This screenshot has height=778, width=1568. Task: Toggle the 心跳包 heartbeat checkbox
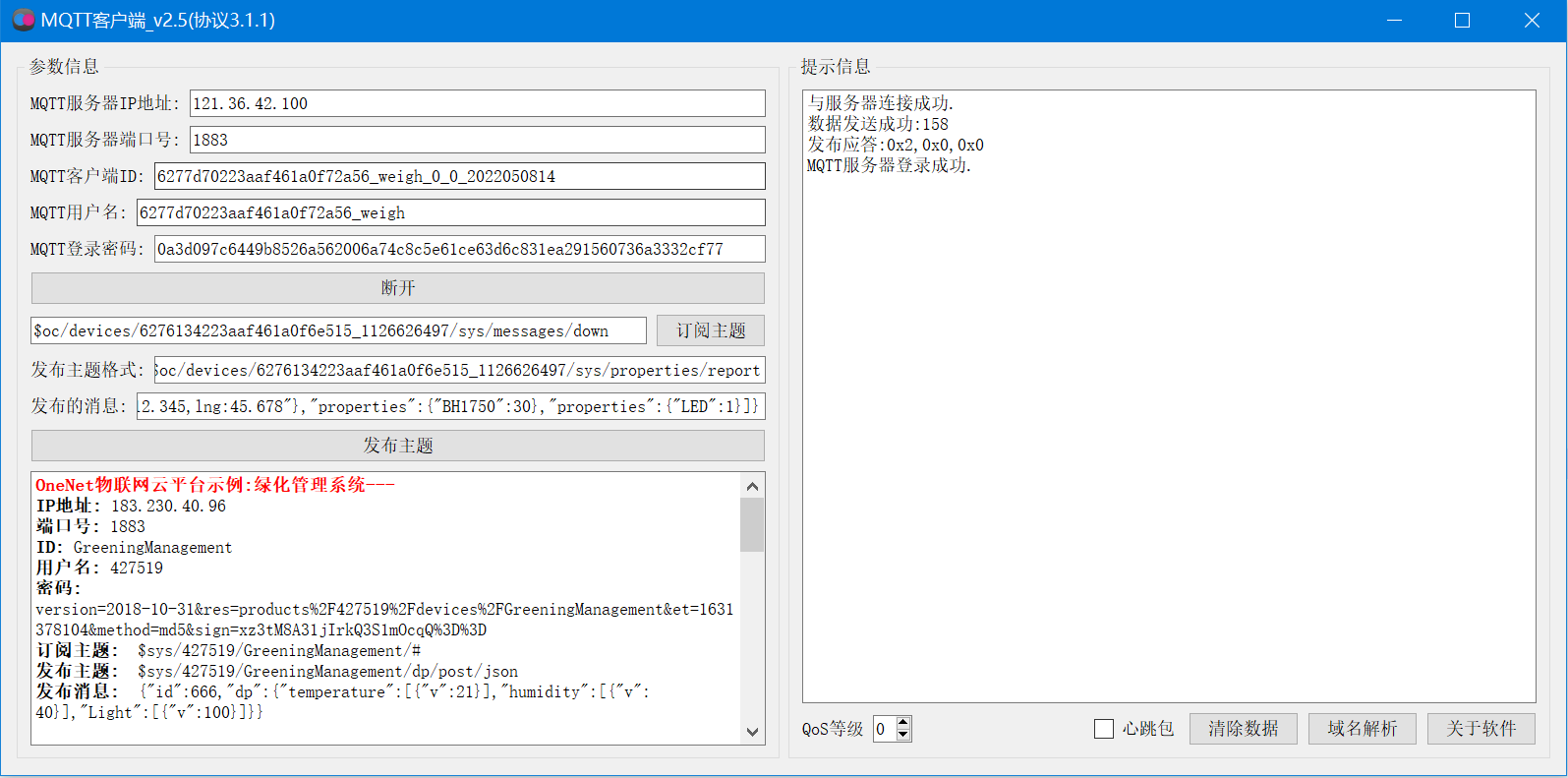(1104, 729)
